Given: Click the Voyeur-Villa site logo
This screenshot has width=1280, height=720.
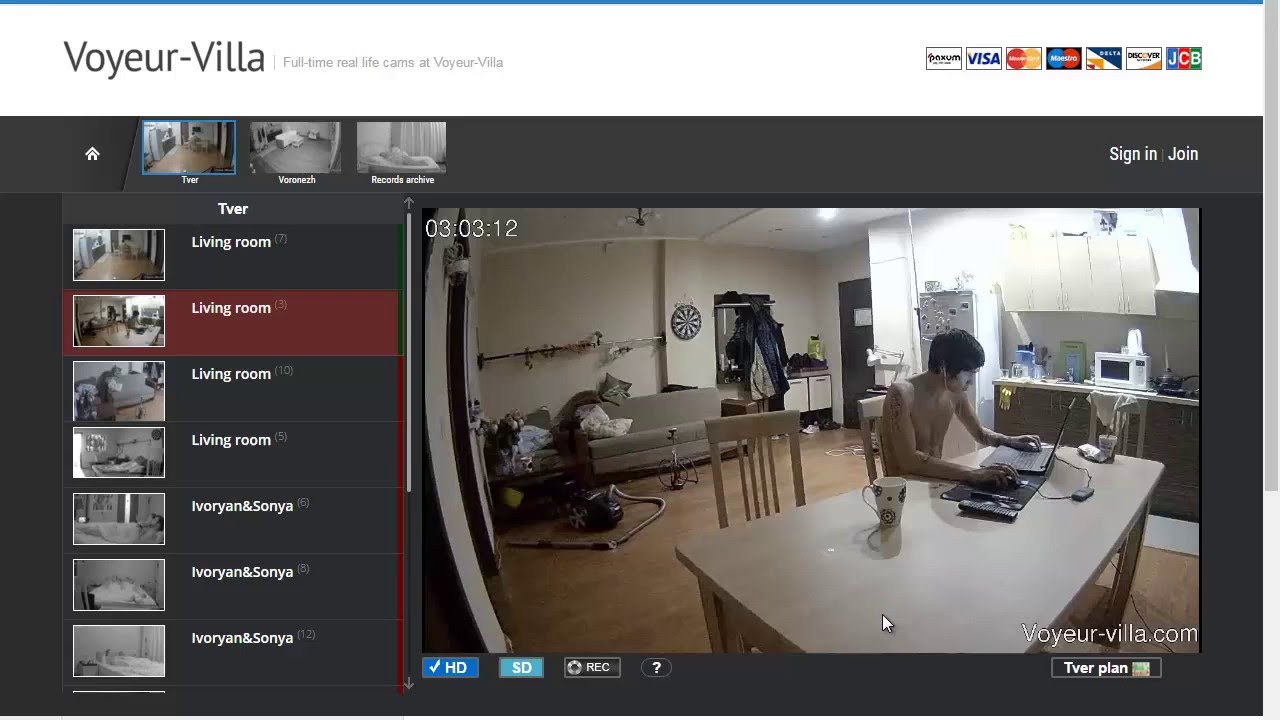Looking at the screenshot, I should click(164, 58).
